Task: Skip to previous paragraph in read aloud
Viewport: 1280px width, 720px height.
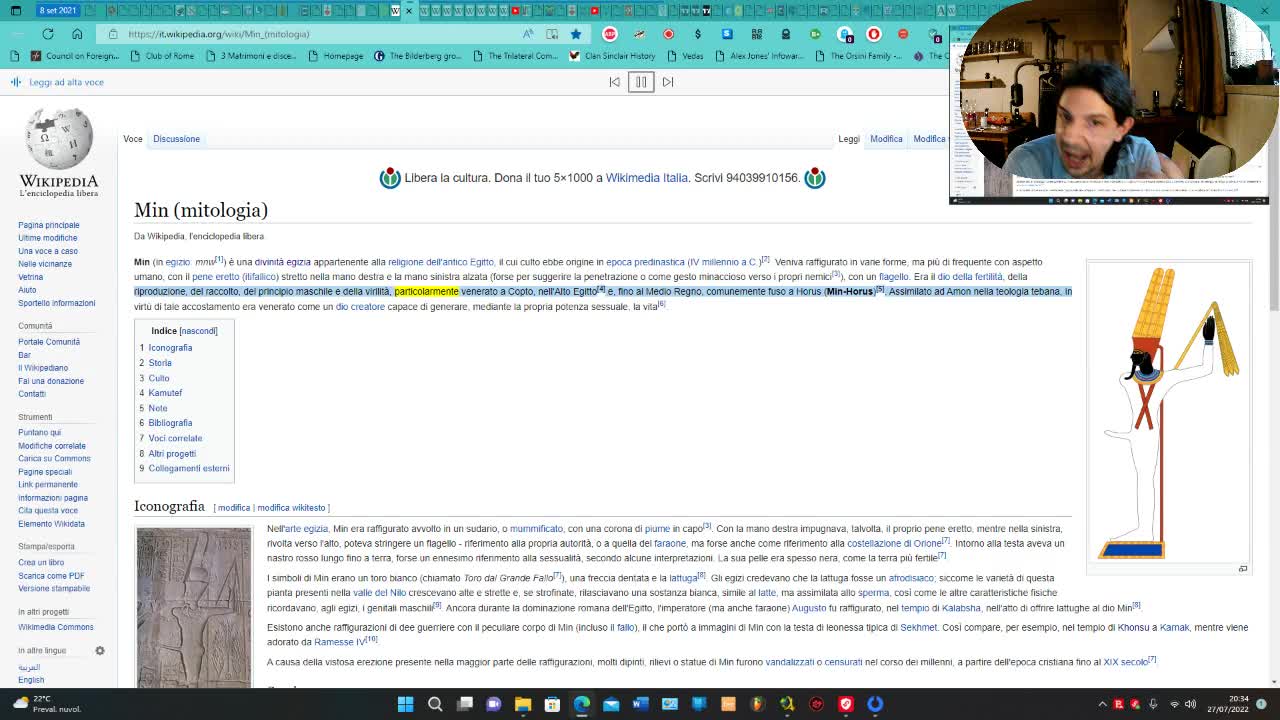Action: (x=614, y=82)
